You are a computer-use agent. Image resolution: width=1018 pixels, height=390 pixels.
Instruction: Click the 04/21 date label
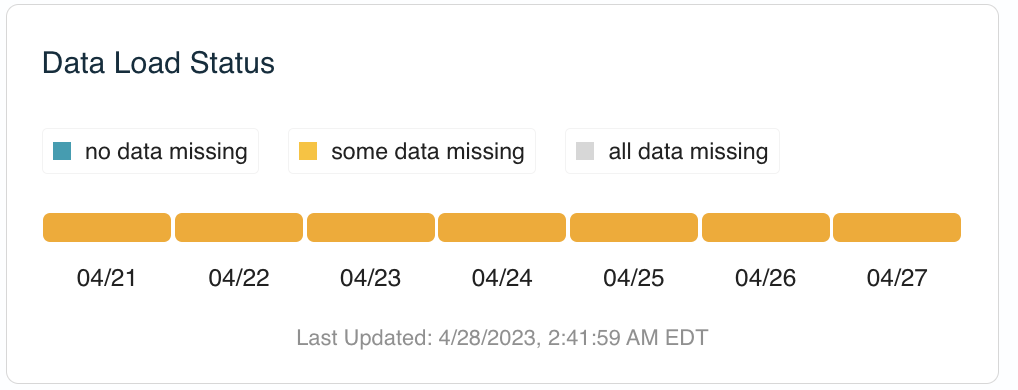click(x=106, y=278)
